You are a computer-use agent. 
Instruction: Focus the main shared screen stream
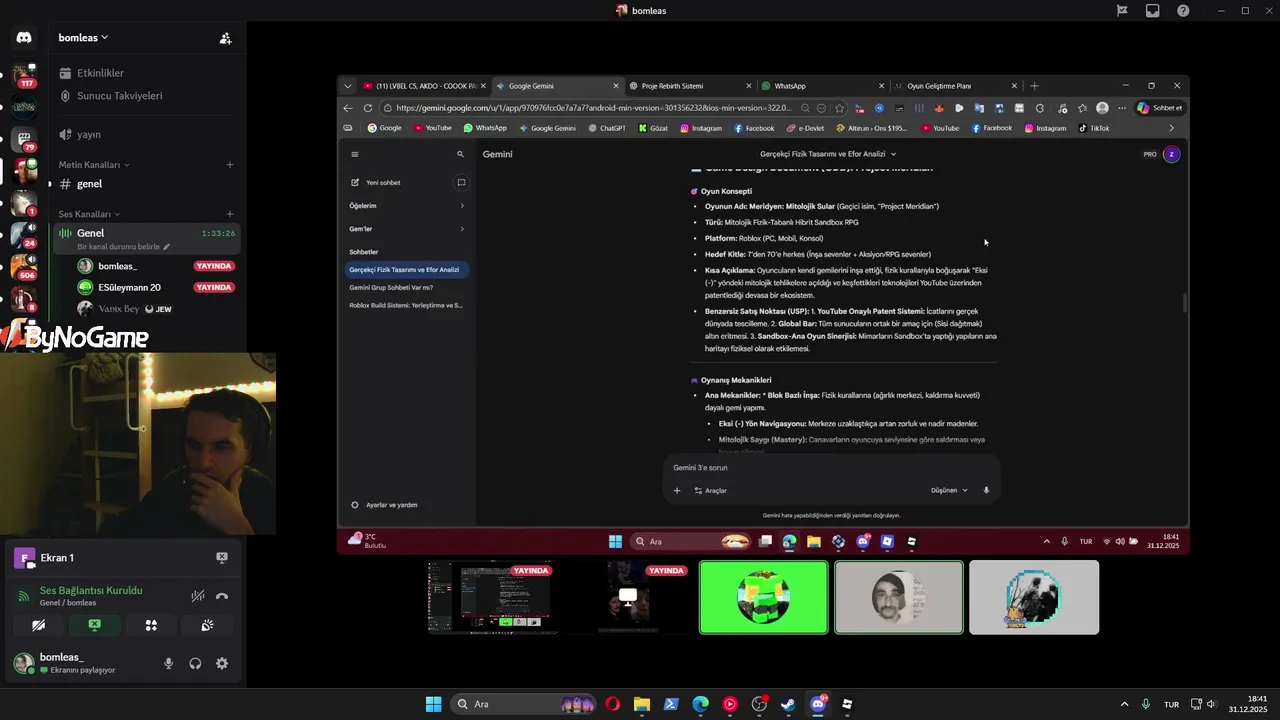(x=763, y=315)
